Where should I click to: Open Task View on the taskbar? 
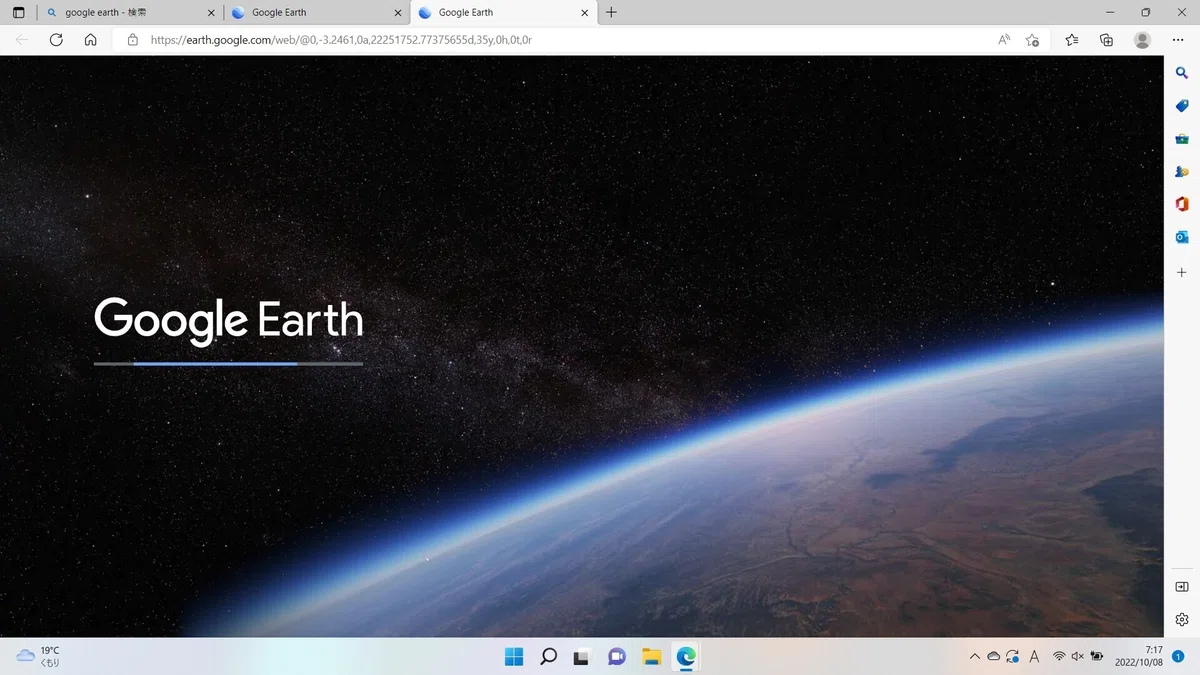point(581,656)
